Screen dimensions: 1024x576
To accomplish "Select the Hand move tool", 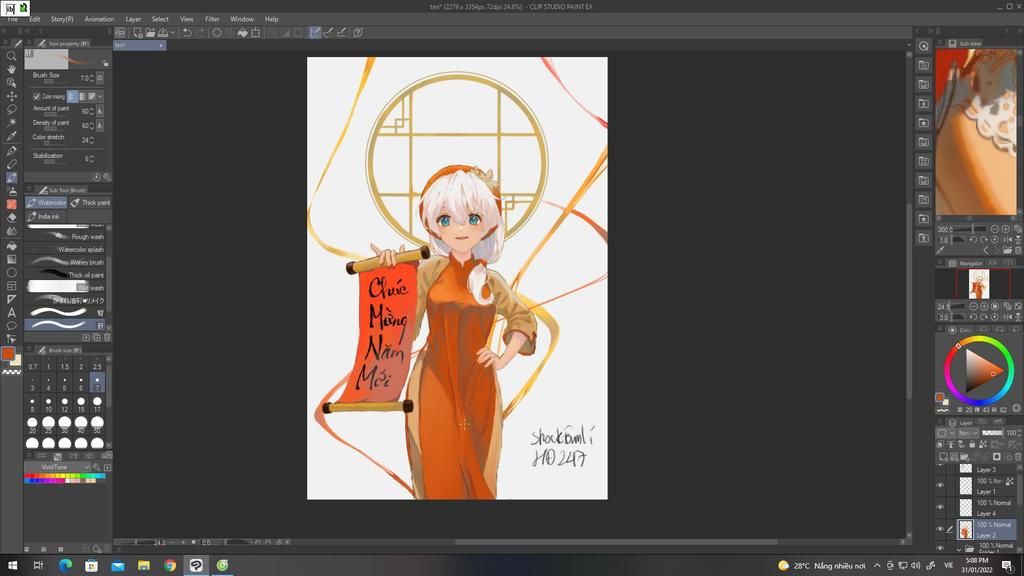I will tap(11, 69).
